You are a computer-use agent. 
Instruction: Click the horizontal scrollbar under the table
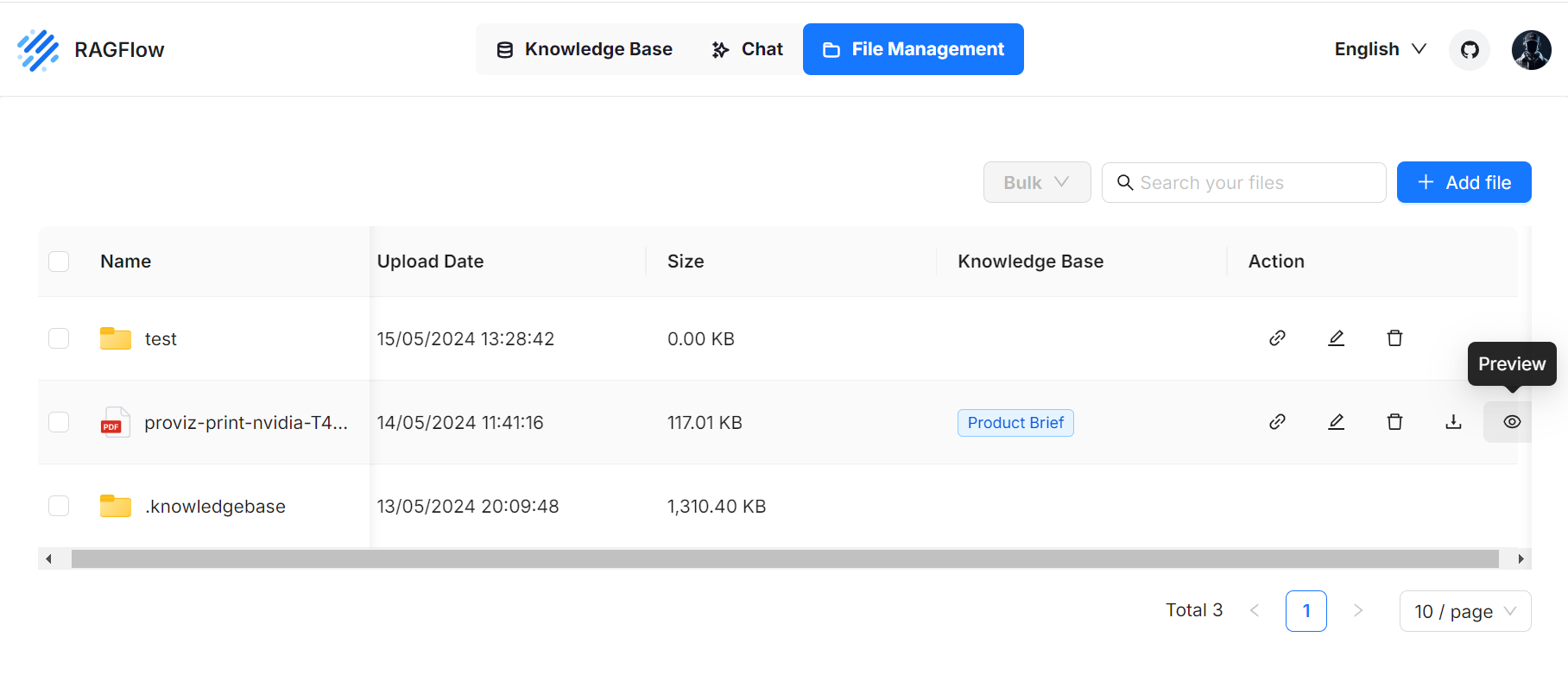(x=784, y=559)
